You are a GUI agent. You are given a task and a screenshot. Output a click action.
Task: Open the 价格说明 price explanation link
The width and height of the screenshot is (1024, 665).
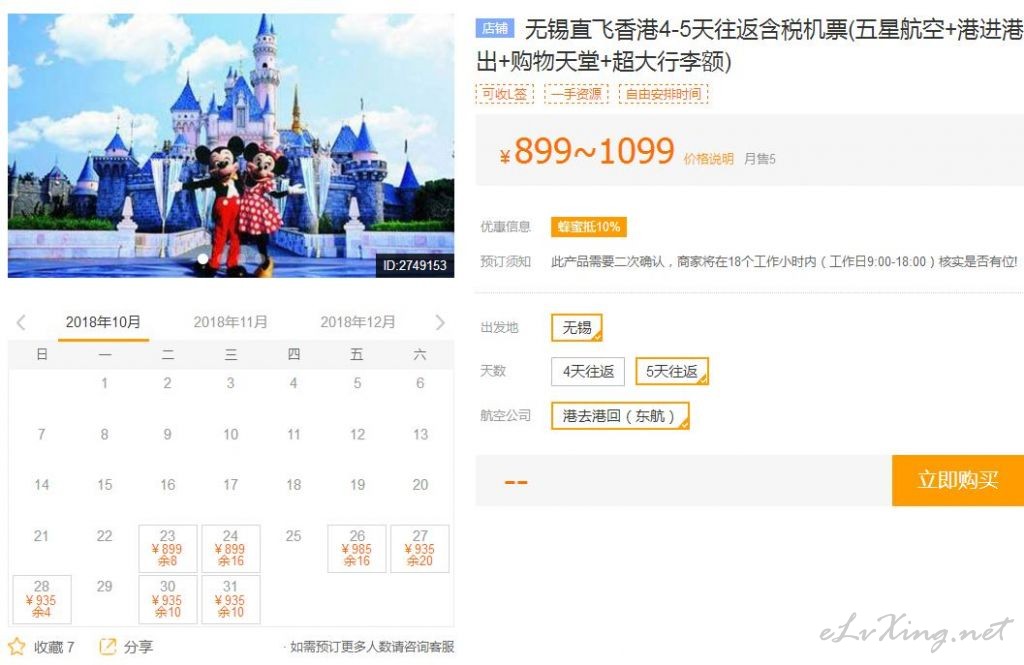pyautogui.click(x=709, y=159)
